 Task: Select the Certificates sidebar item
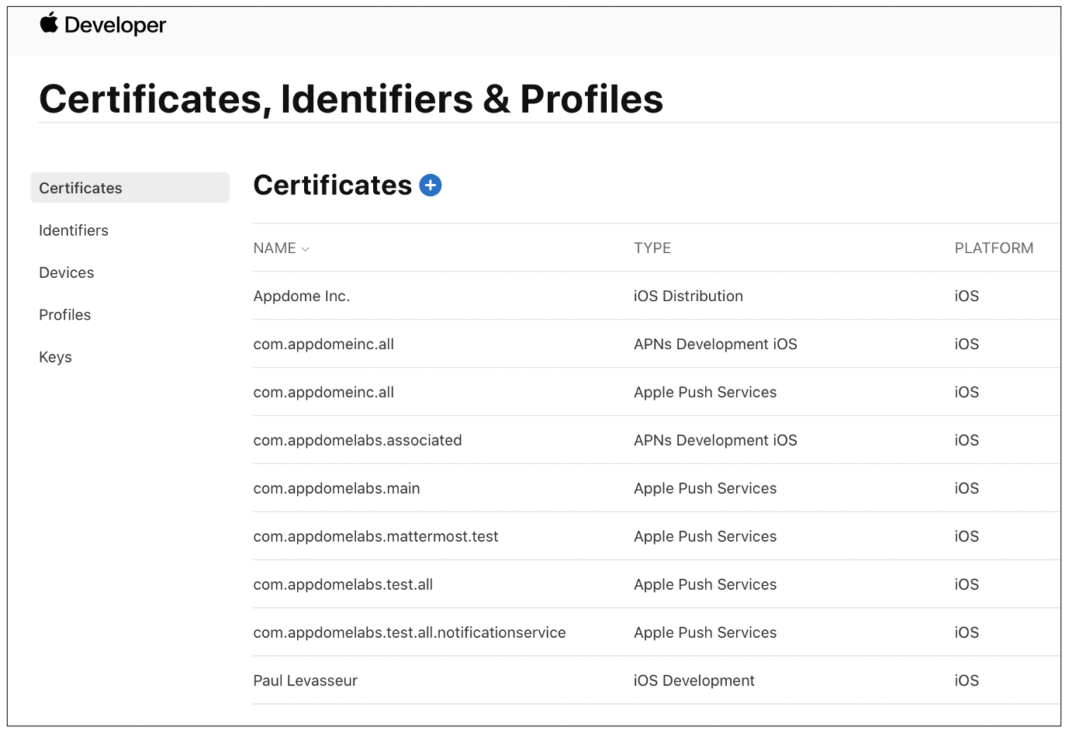coord(80,188)
